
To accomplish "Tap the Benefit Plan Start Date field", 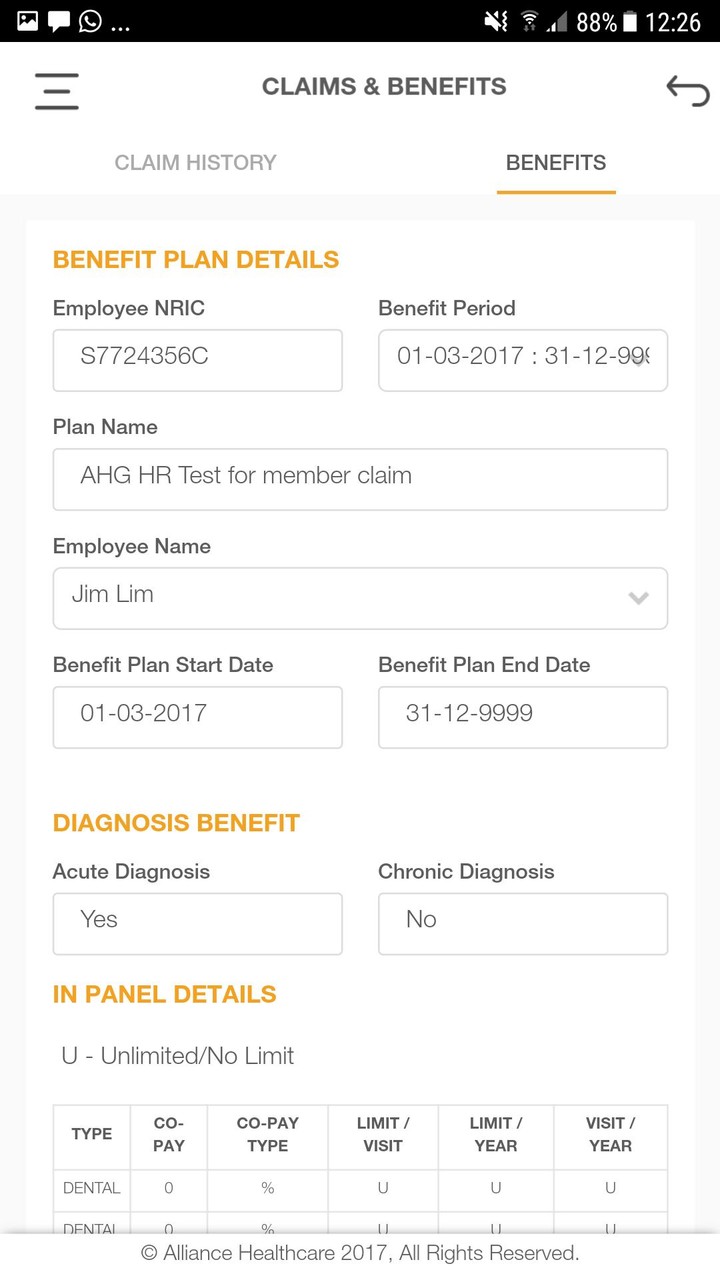I will tap(197, 717).
